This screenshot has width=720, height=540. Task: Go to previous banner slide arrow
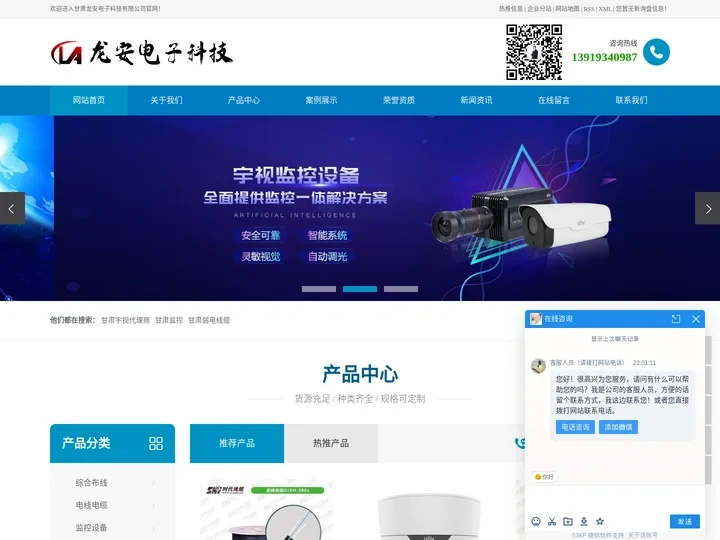click(x=12, y=208)
